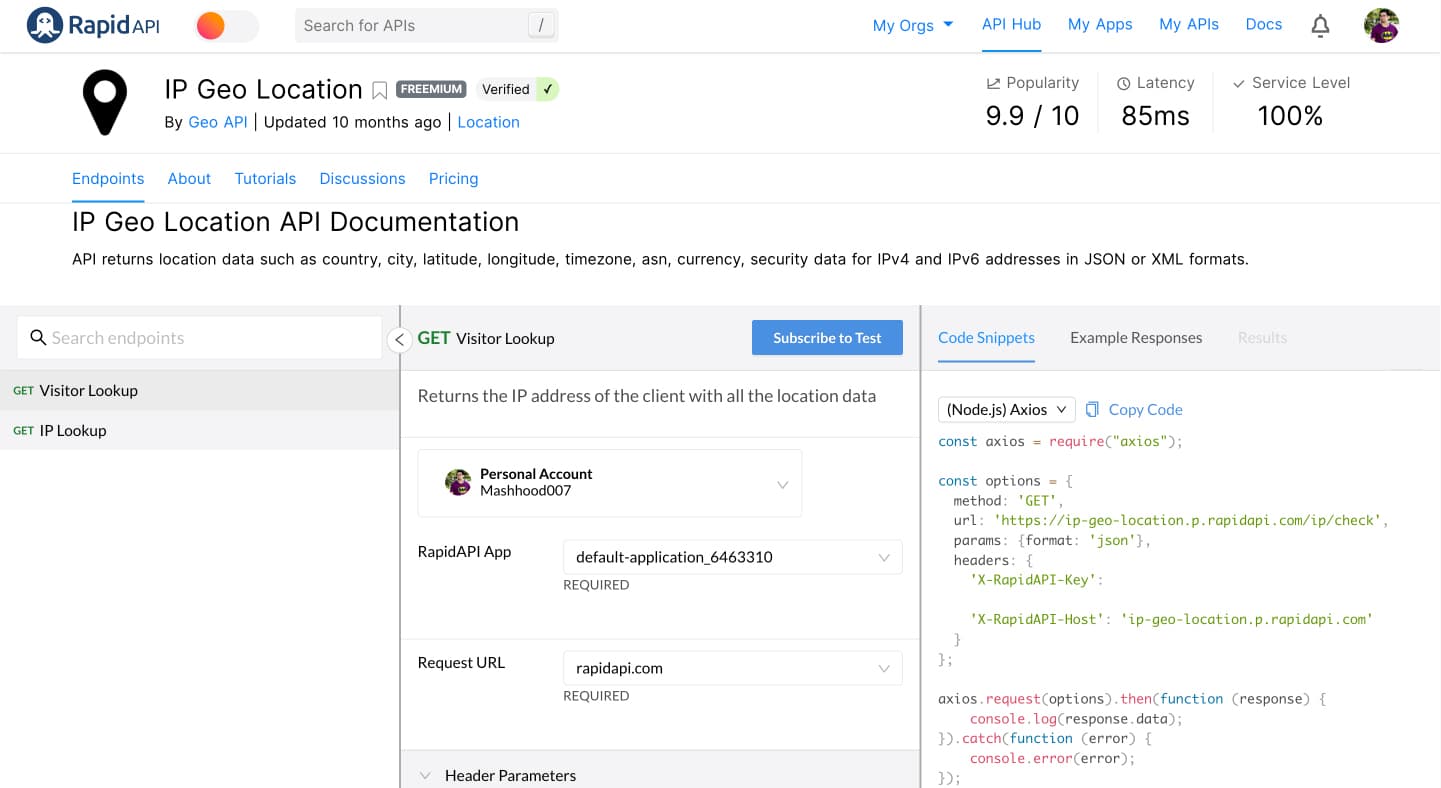Click Subscribe to Test button

pos(827,338)
